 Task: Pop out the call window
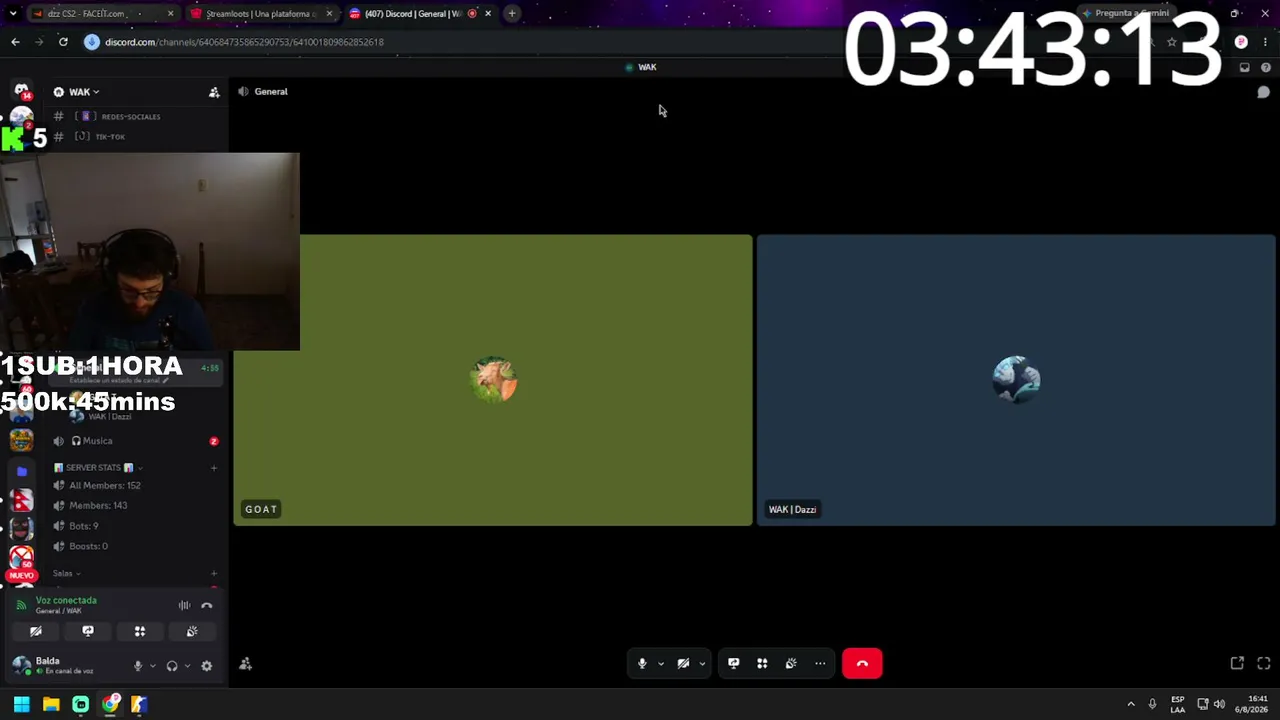point(1237,663)
